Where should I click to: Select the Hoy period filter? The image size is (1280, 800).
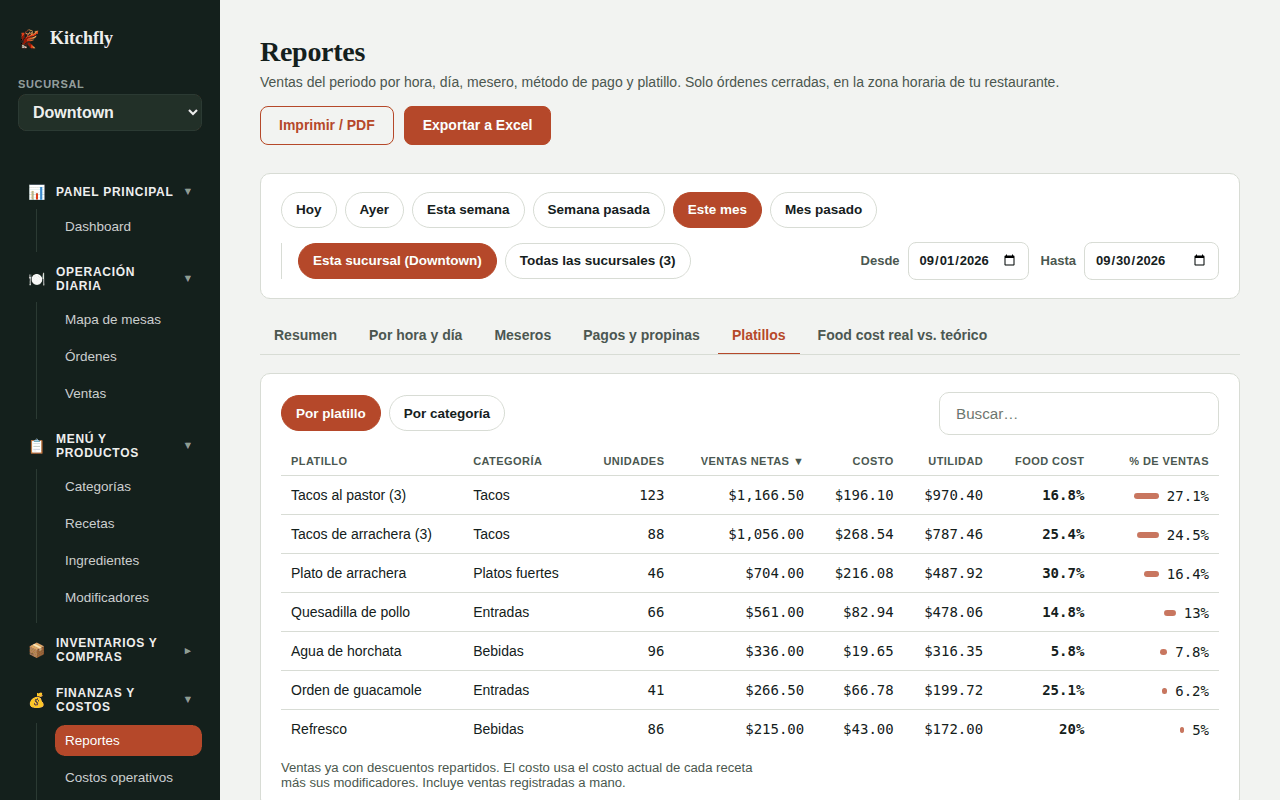click(x=309, y=210)
